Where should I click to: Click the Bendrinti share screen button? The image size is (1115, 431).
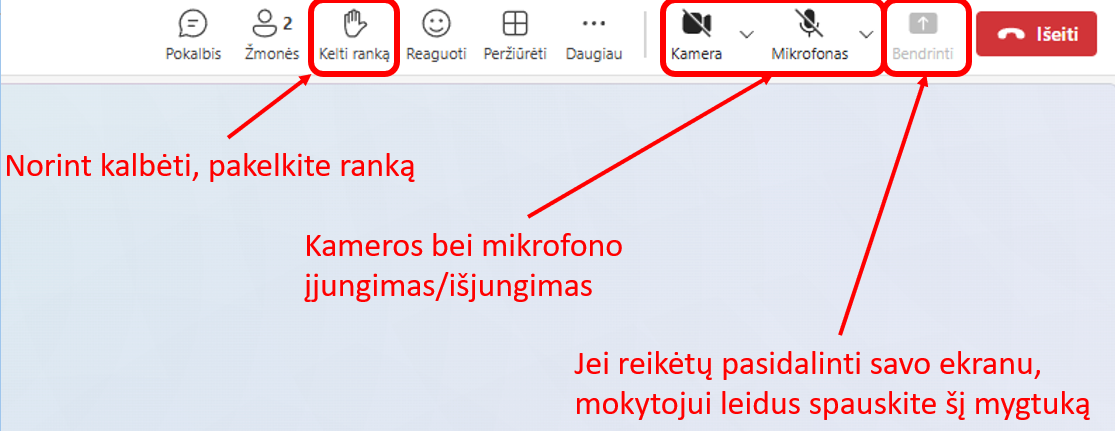[x=922, y=36]
